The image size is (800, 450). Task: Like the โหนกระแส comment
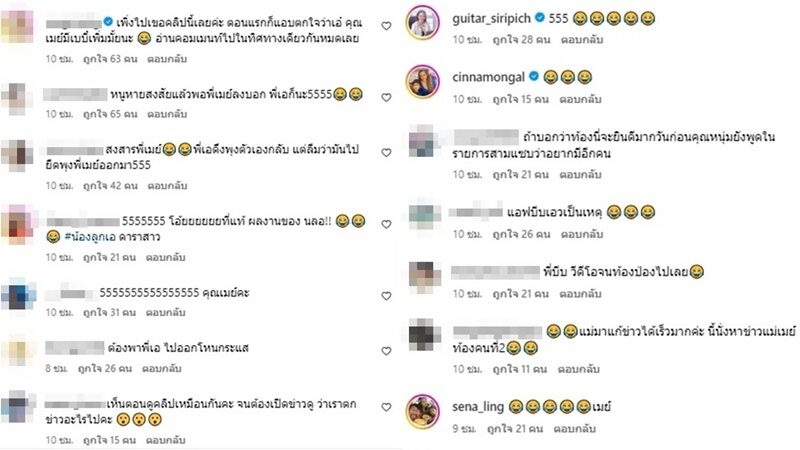(386, 351)
